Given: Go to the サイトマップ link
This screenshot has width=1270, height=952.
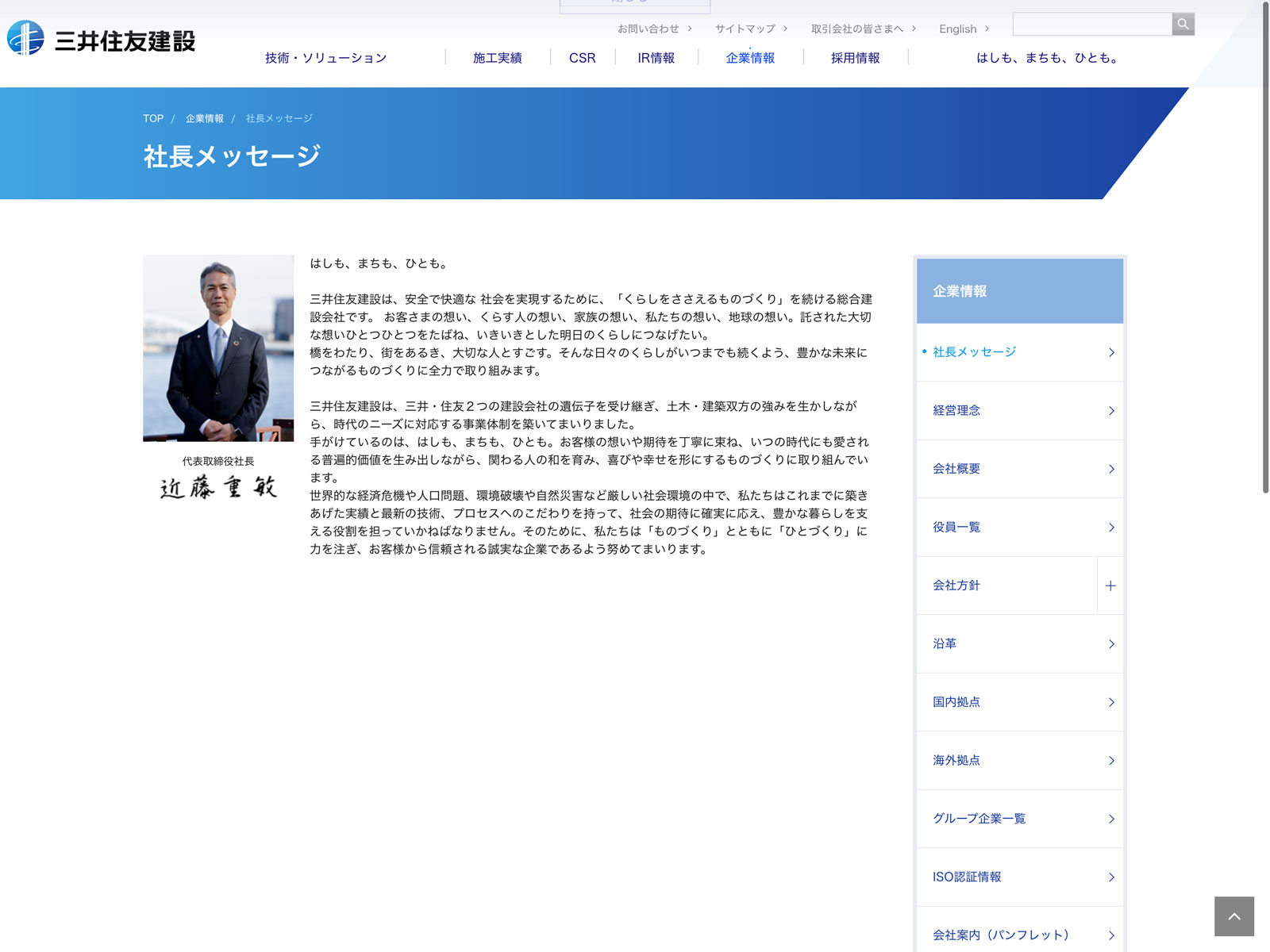Looking at the screenshot, I should [x=745, y=29].
